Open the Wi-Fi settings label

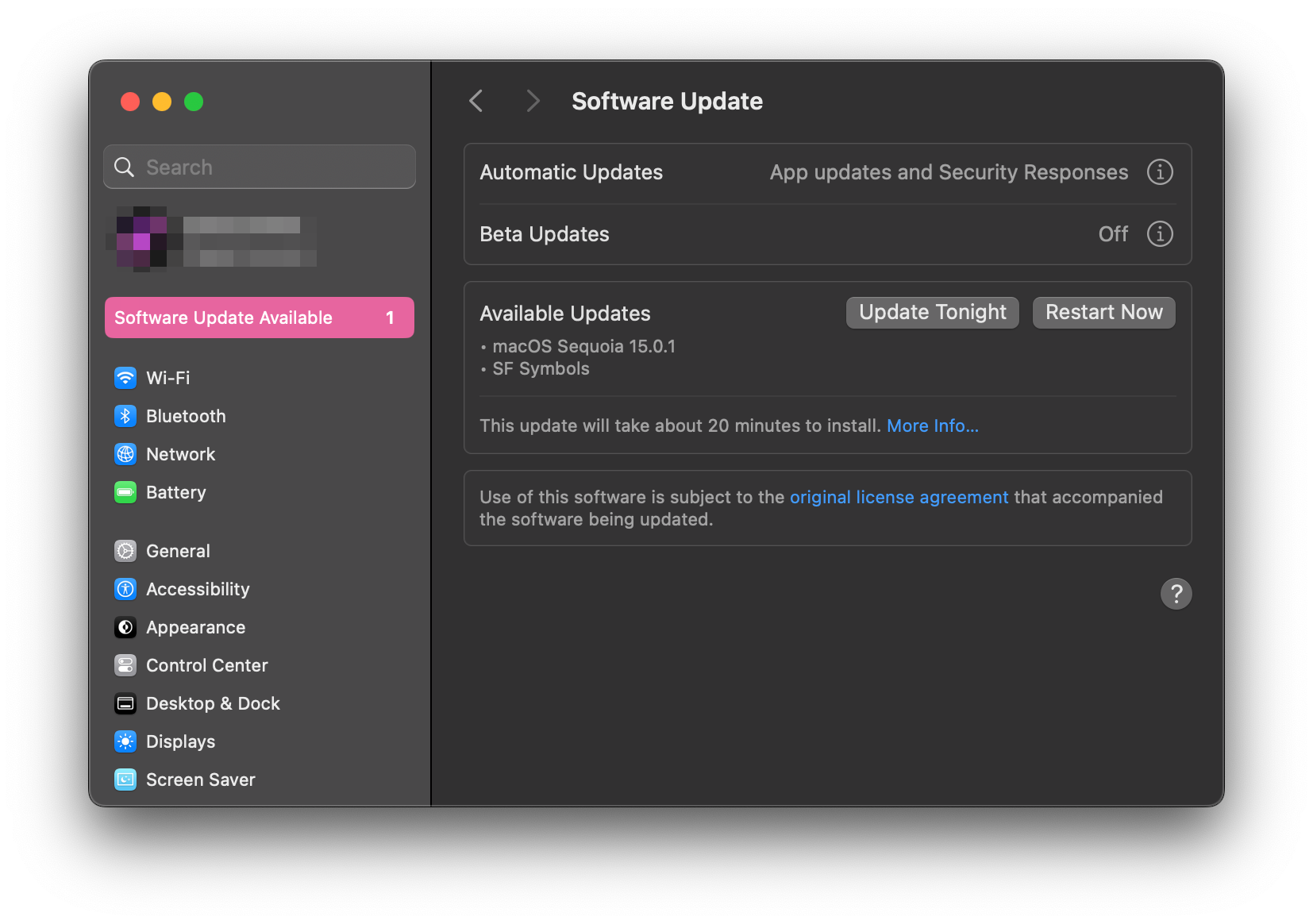tap(168, 378)
